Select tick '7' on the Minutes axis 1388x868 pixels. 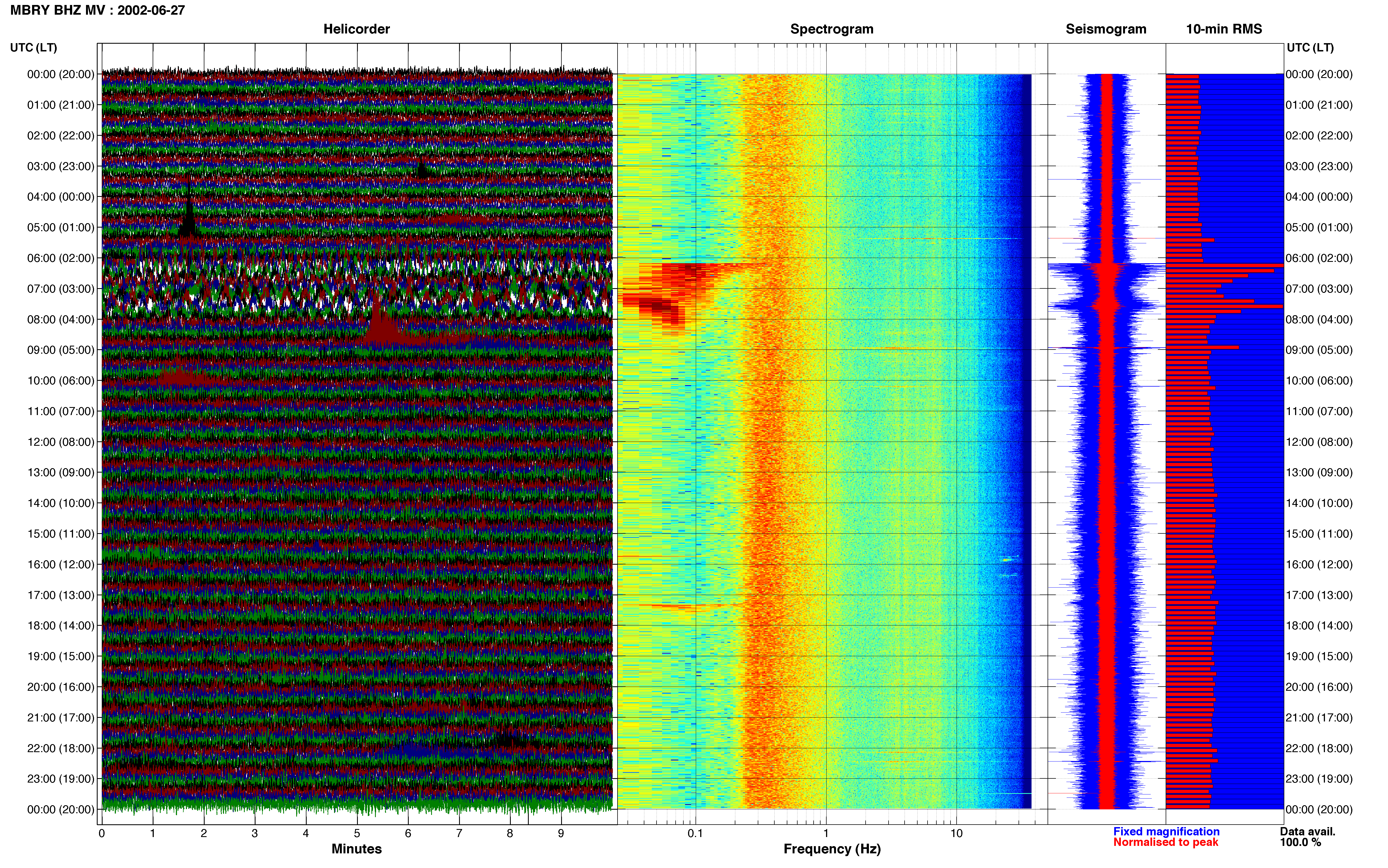(x=459, y=833)
